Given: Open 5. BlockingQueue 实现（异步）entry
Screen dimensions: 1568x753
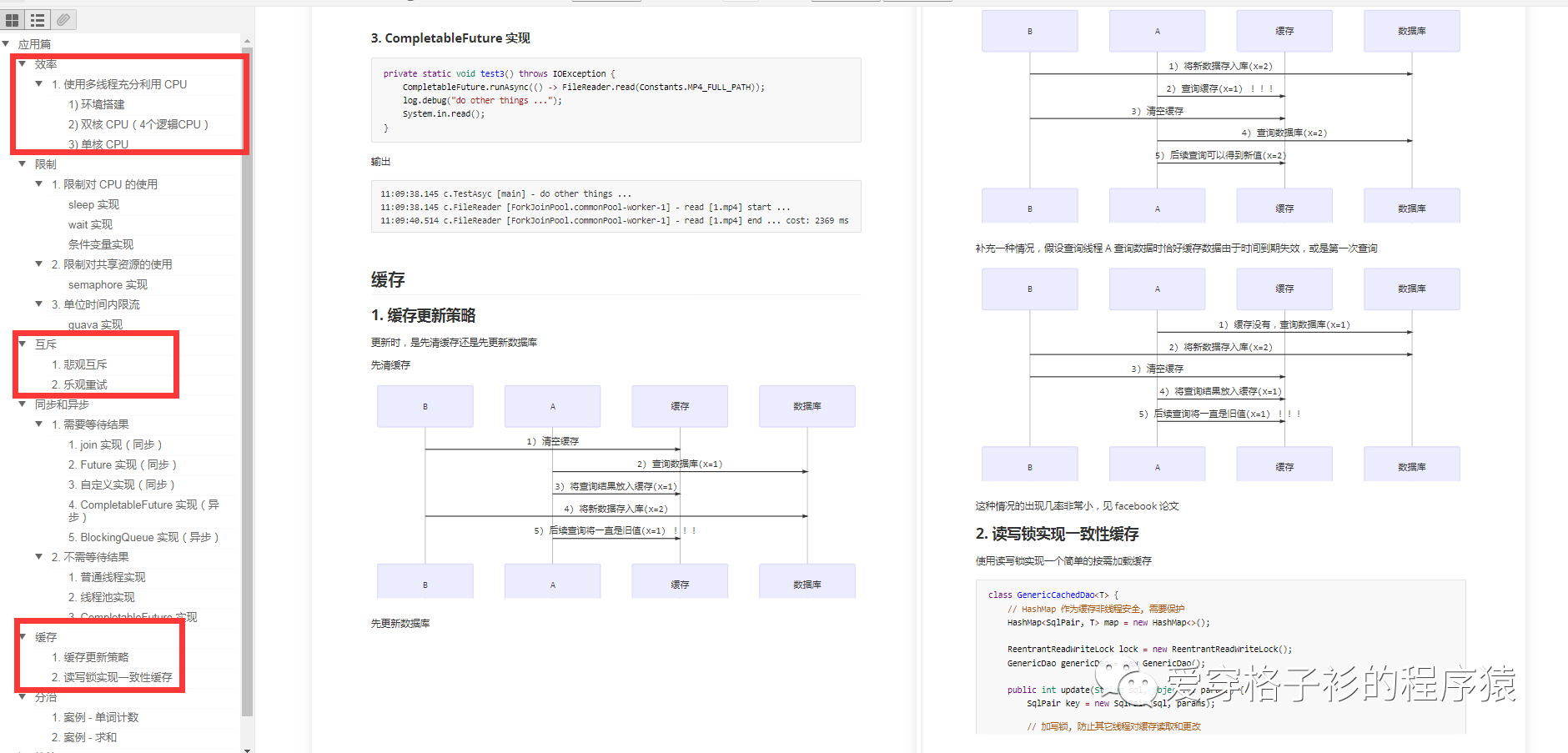Looking at the screenshot, I should point(143,537).
